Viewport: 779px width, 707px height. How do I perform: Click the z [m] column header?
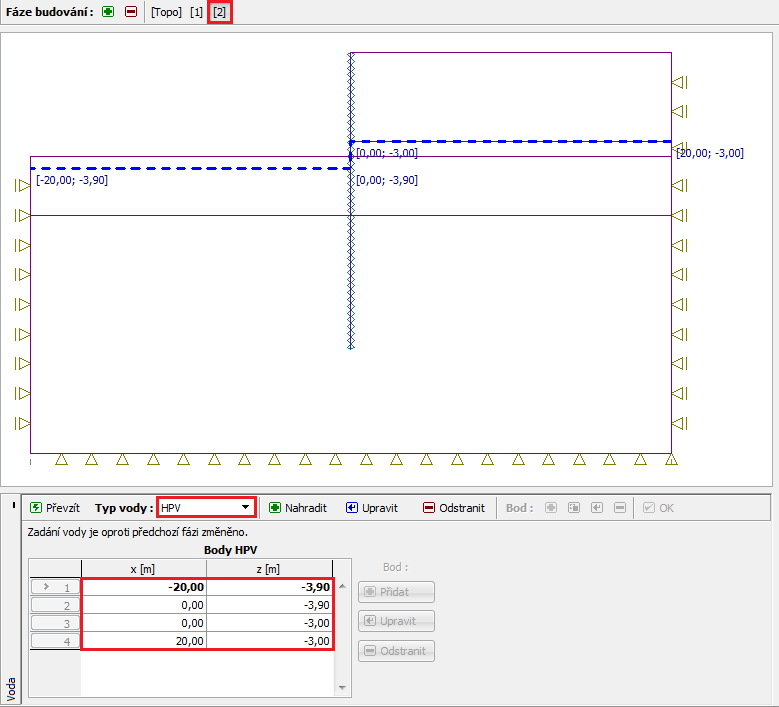tap(269, 569)
